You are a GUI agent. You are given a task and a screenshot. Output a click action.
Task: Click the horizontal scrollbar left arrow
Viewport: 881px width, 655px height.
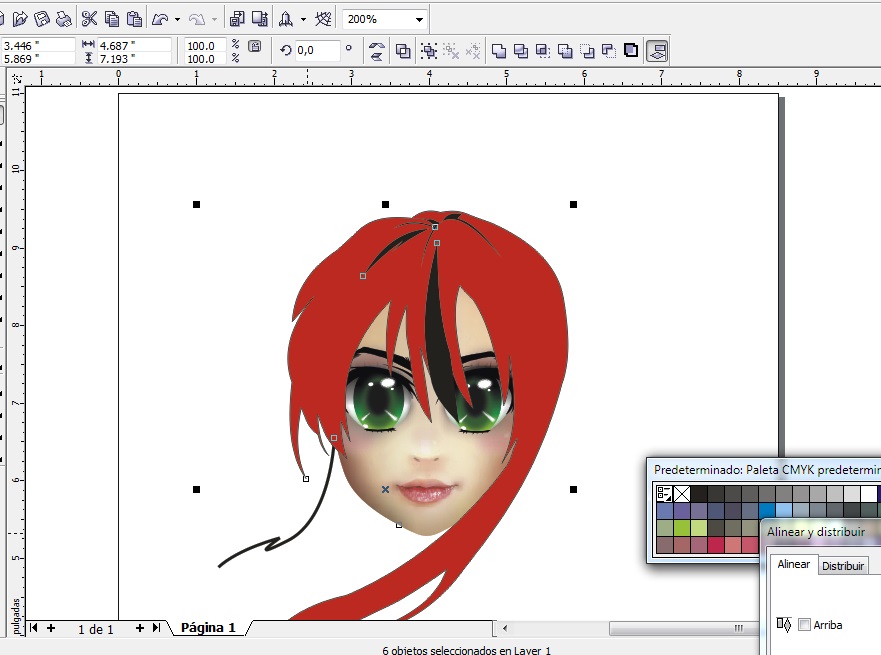click(504, 628)
